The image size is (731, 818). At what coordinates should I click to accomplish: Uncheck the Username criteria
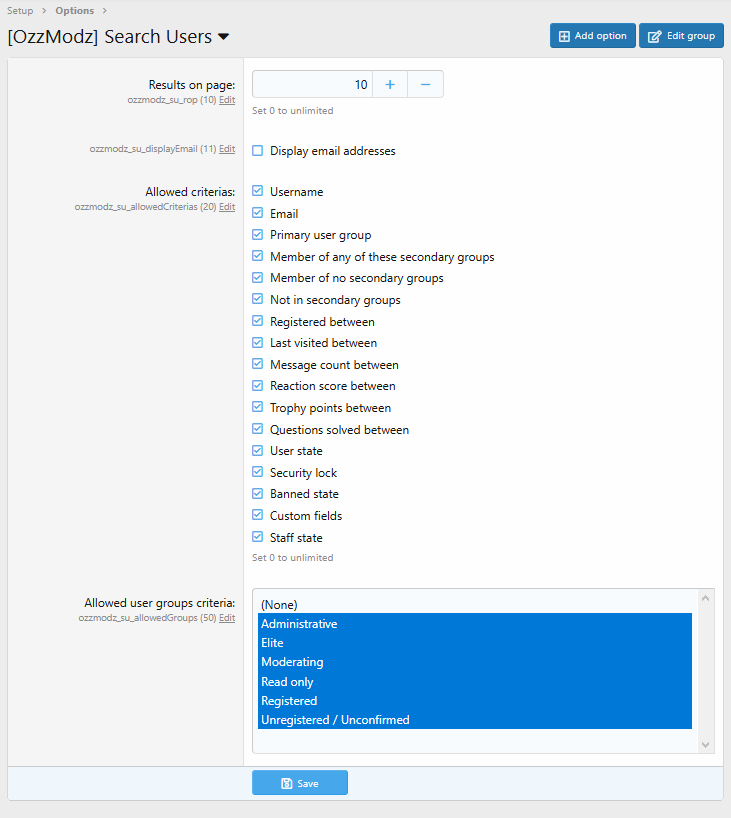[257, 191]
